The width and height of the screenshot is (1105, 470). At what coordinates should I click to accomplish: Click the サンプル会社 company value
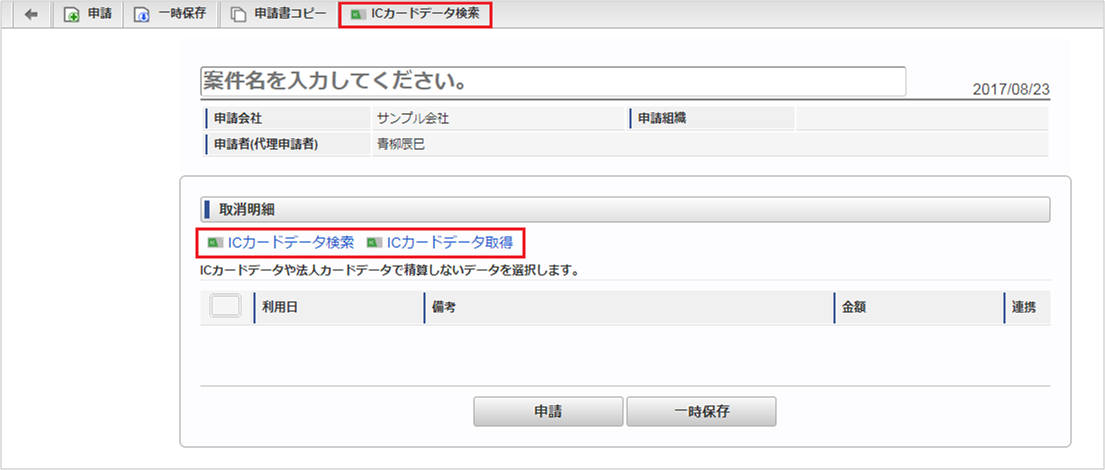(414, 118)
